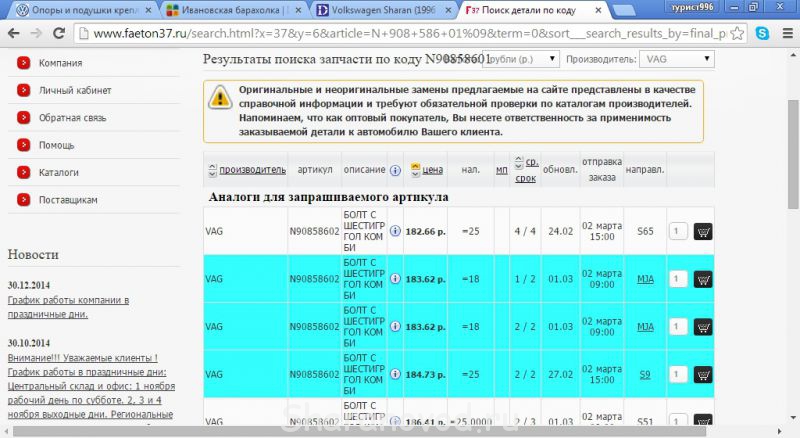Switch to the Volkswagen Sharan browser tab
The width and height of the screenshot is (800, 438).
point(380,9)
